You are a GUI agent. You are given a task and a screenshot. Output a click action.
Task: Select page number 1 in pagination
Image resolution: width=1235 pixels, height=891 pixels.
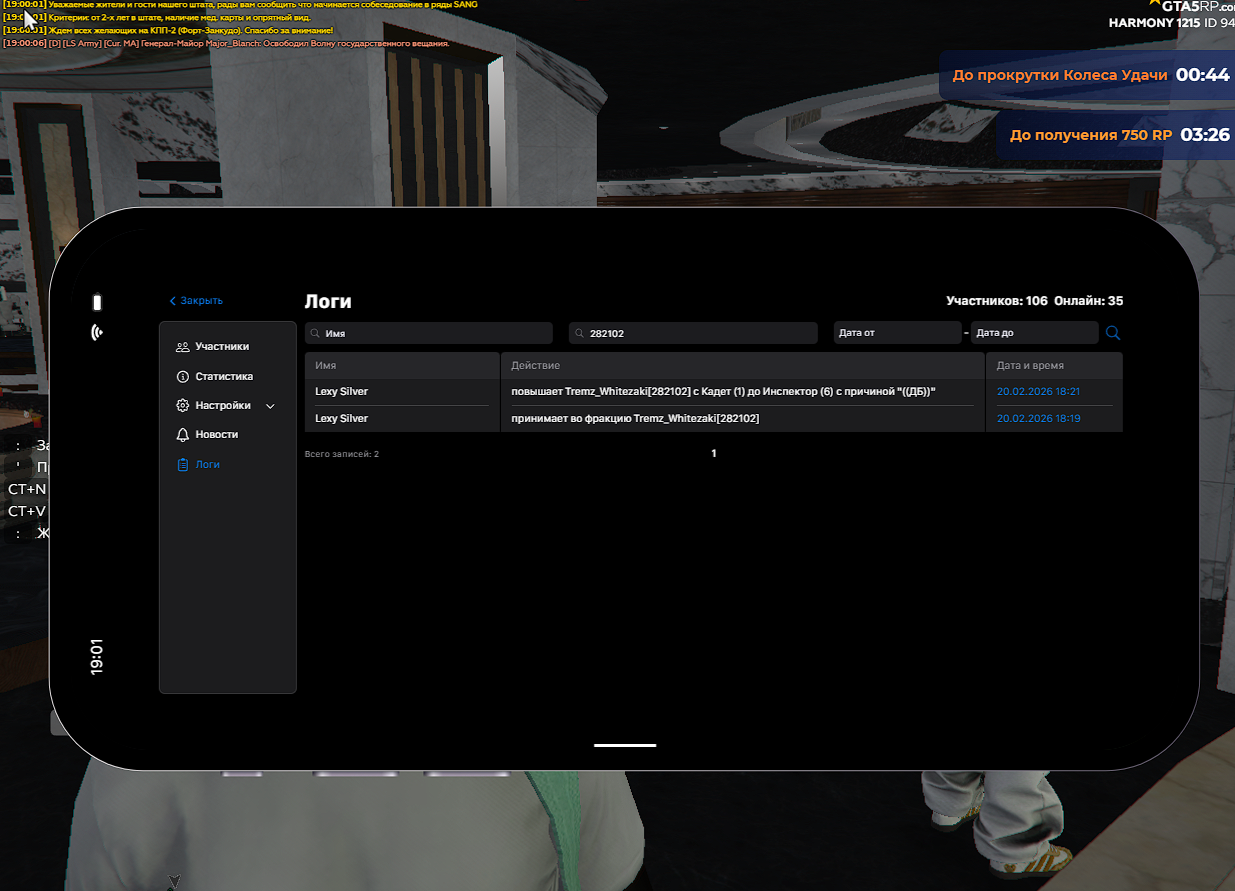(x=714, y=454)
